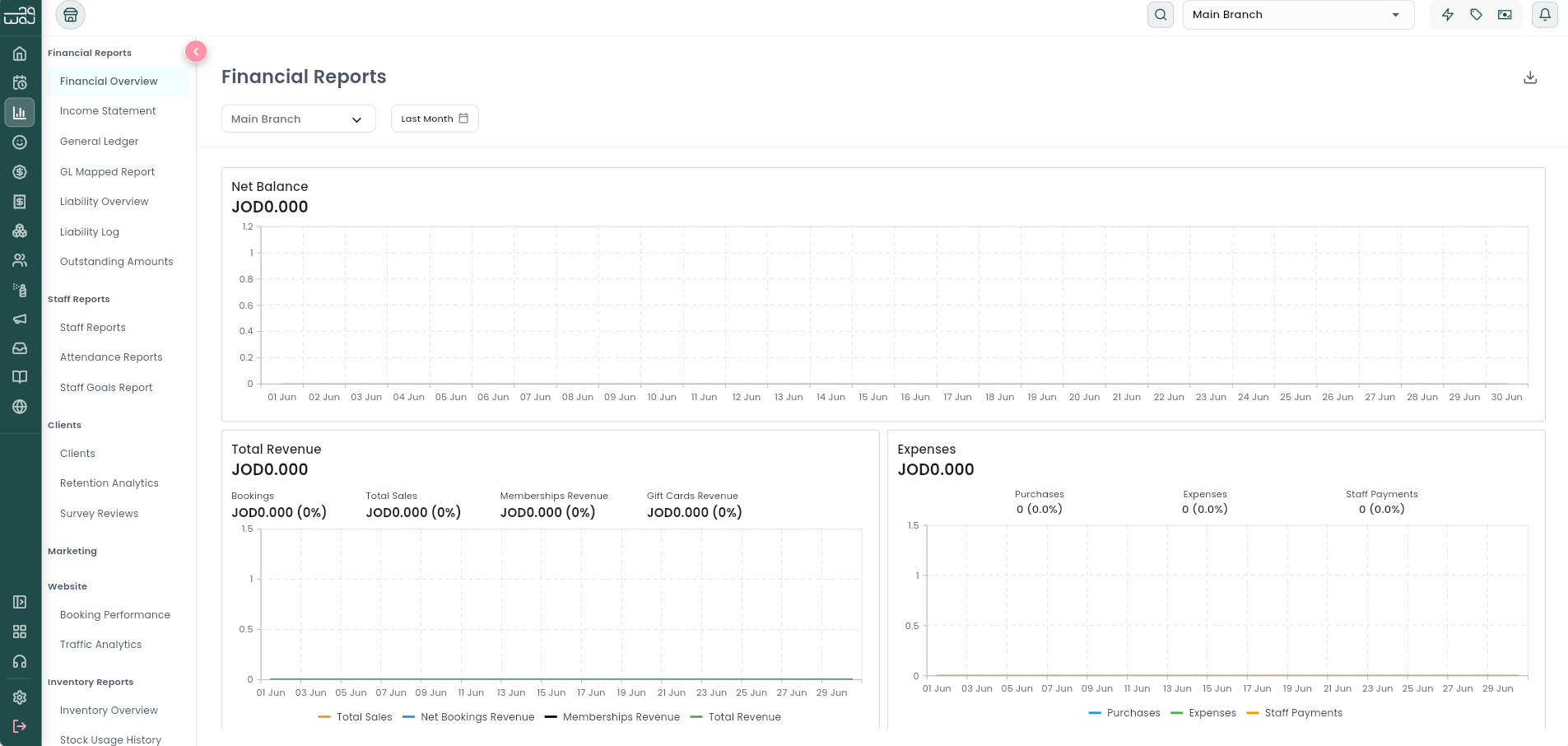The image size is (1568, 746).
Task: Toggle Total Sales series in revenue legend
Action: (x=355, y=717)
